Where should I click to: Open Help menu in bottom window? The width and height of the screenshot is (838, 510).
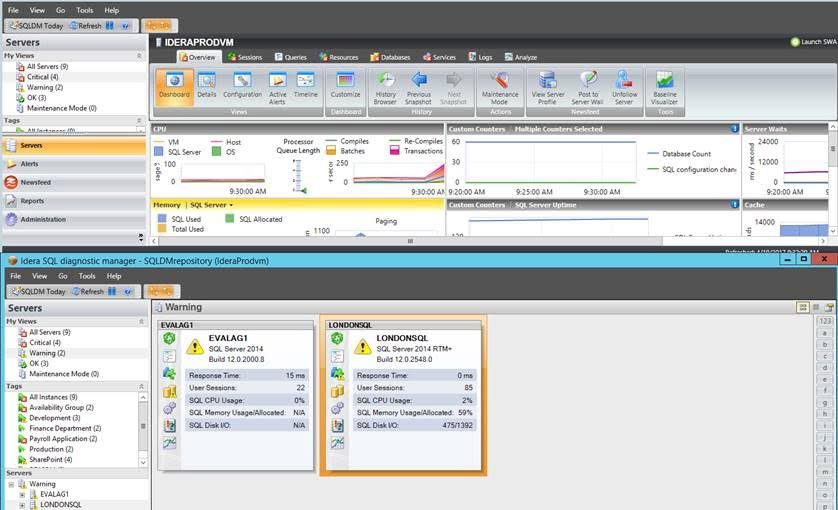(114, 276)
